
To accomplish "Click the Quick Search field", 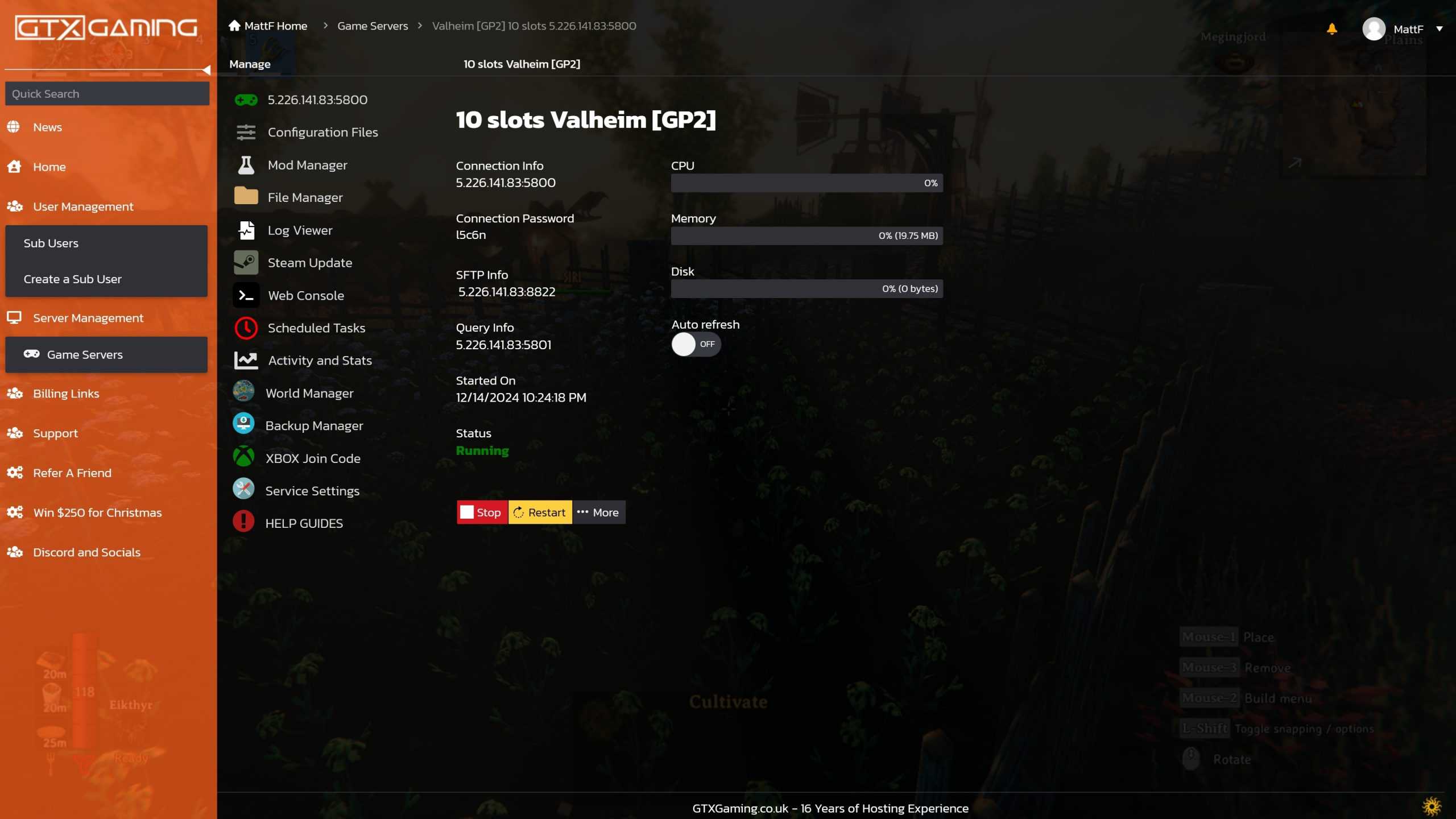I will pos(107,94).
